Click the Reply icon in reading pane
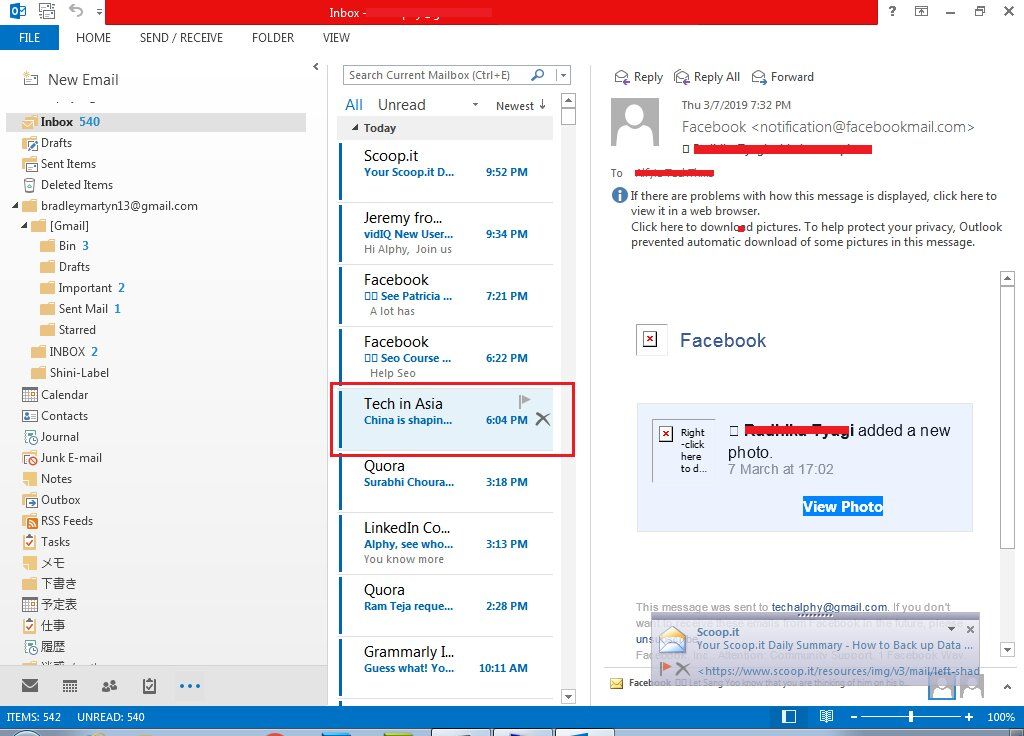Viewport: 1024px width, 736px height. (622, 77)
